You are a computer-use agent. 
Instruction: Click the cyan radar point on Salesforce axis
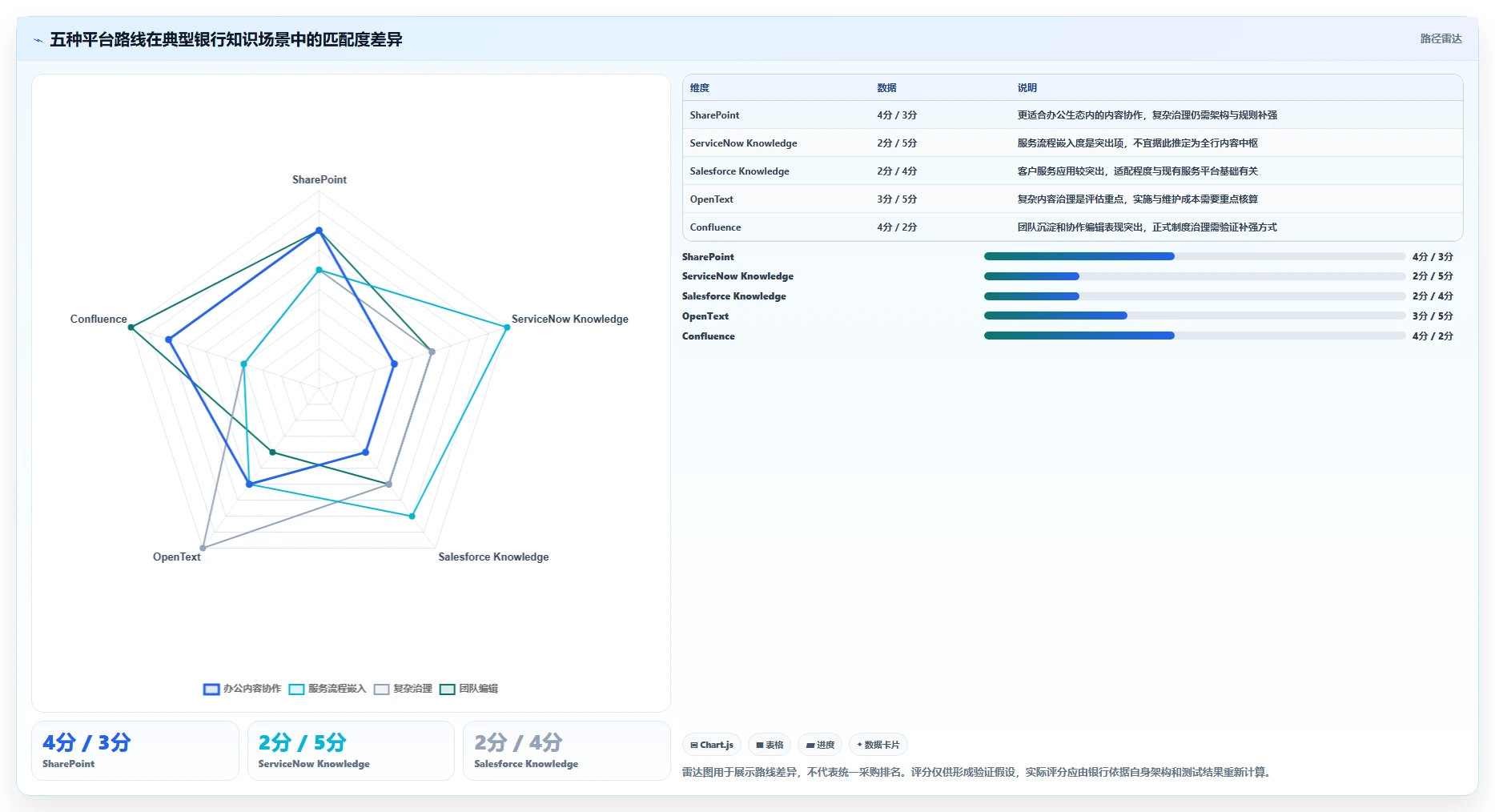coord(412,517)
